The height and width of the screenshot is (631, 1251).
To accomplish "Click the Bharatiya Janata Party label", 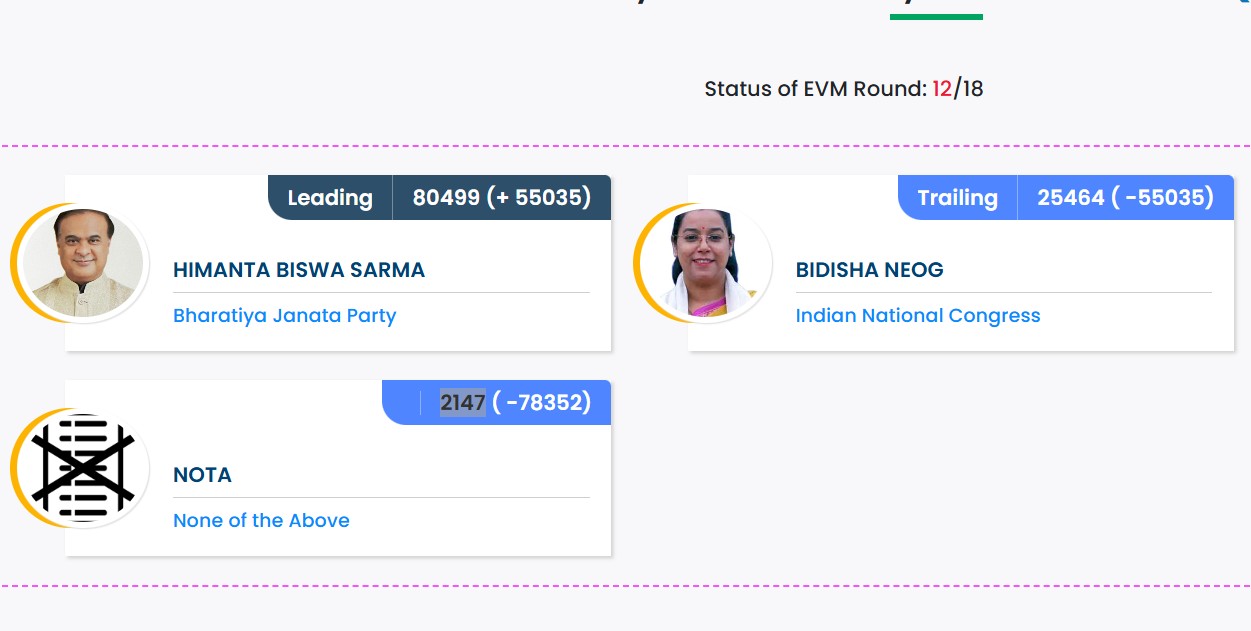I will [285, 316].
